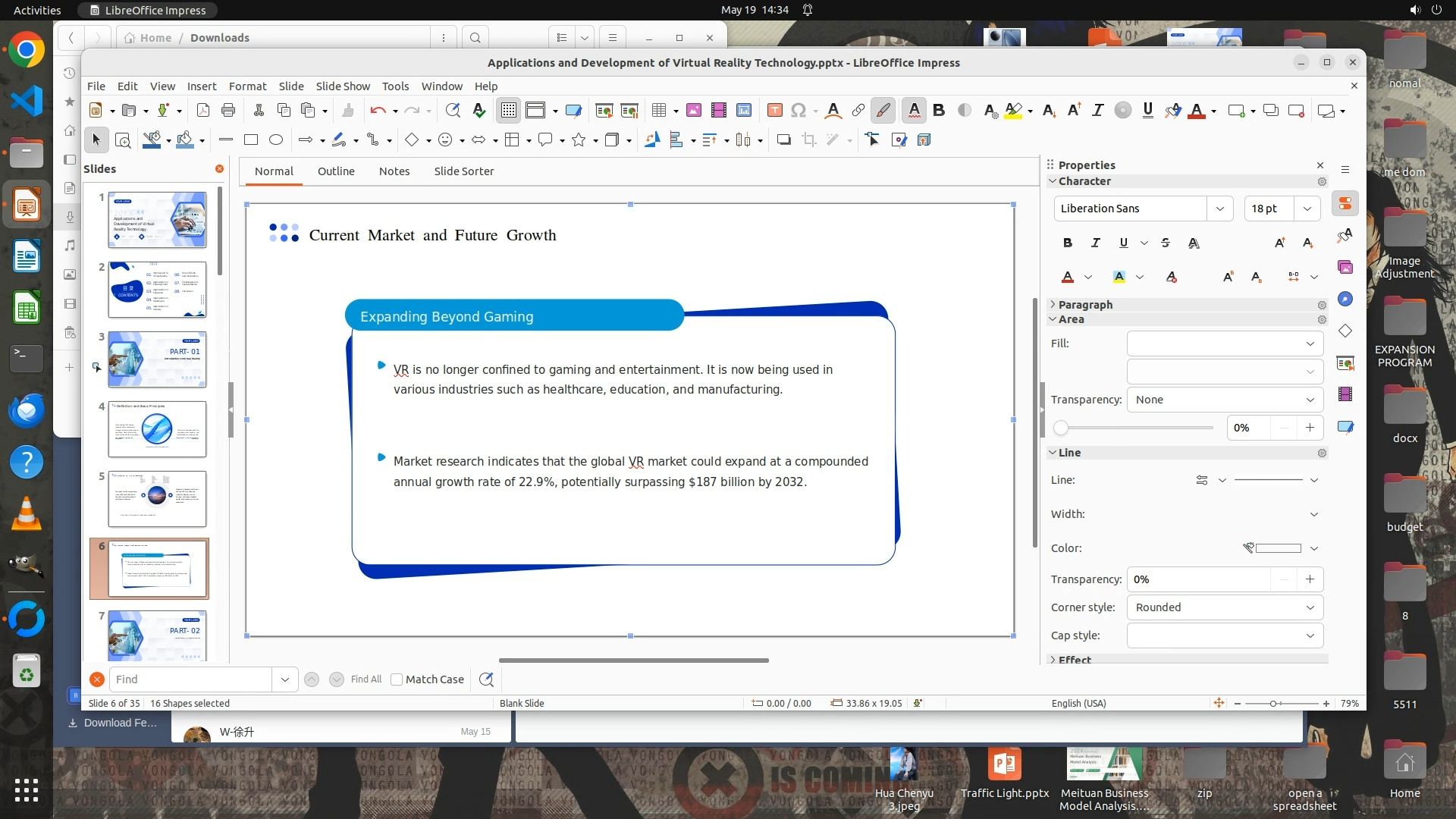The image size is (1456, 819).
Task: Open the sidebar Gallery panel icon
Action: click(x=1345, y=267)
